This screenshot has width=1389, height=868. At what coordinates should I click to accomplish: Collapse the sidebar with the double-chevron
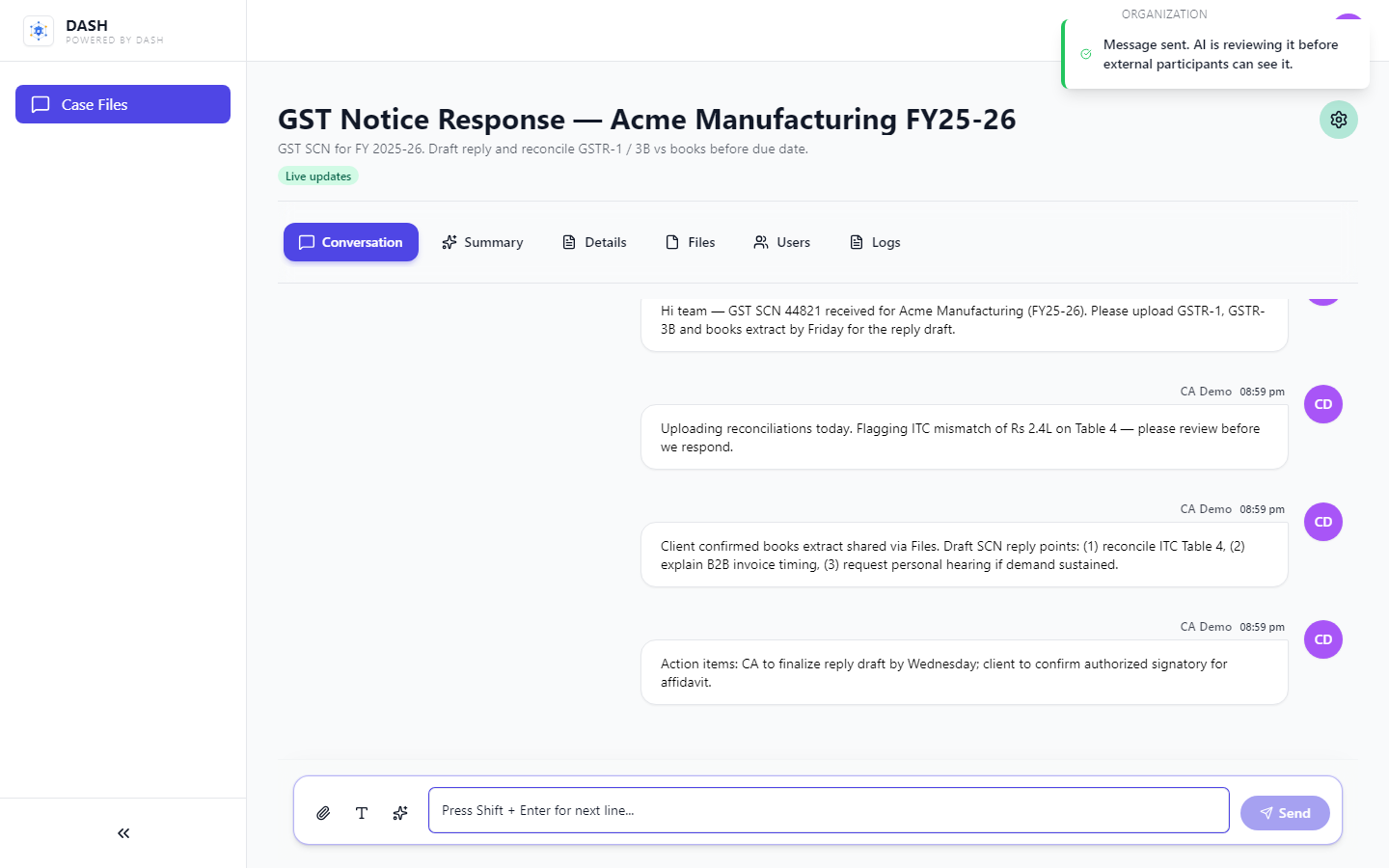point(123,833)
